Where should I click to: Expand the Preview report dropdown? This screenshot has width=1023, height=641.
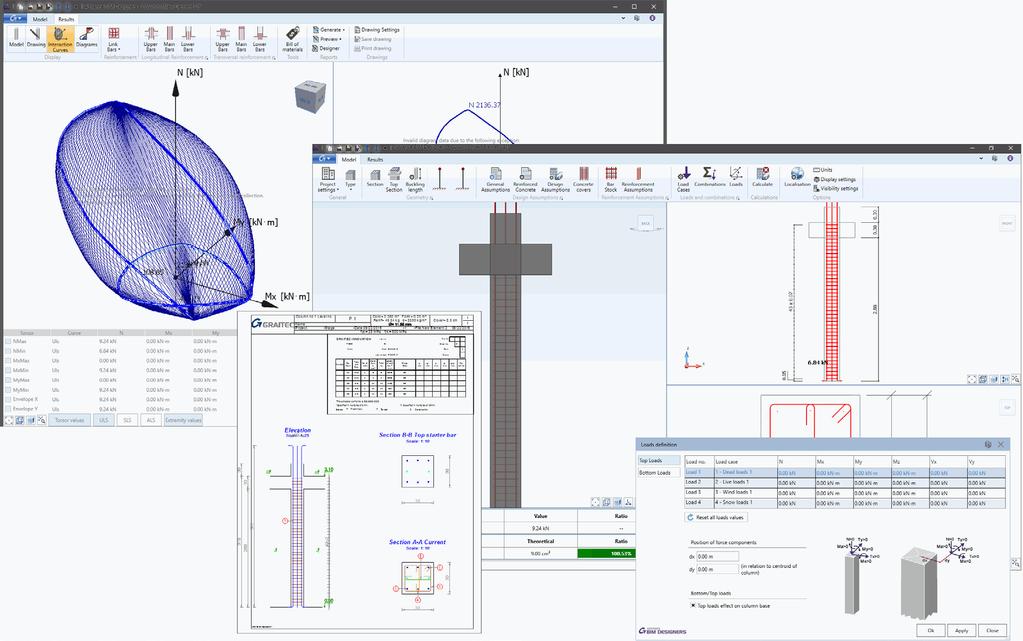(327, 39)
